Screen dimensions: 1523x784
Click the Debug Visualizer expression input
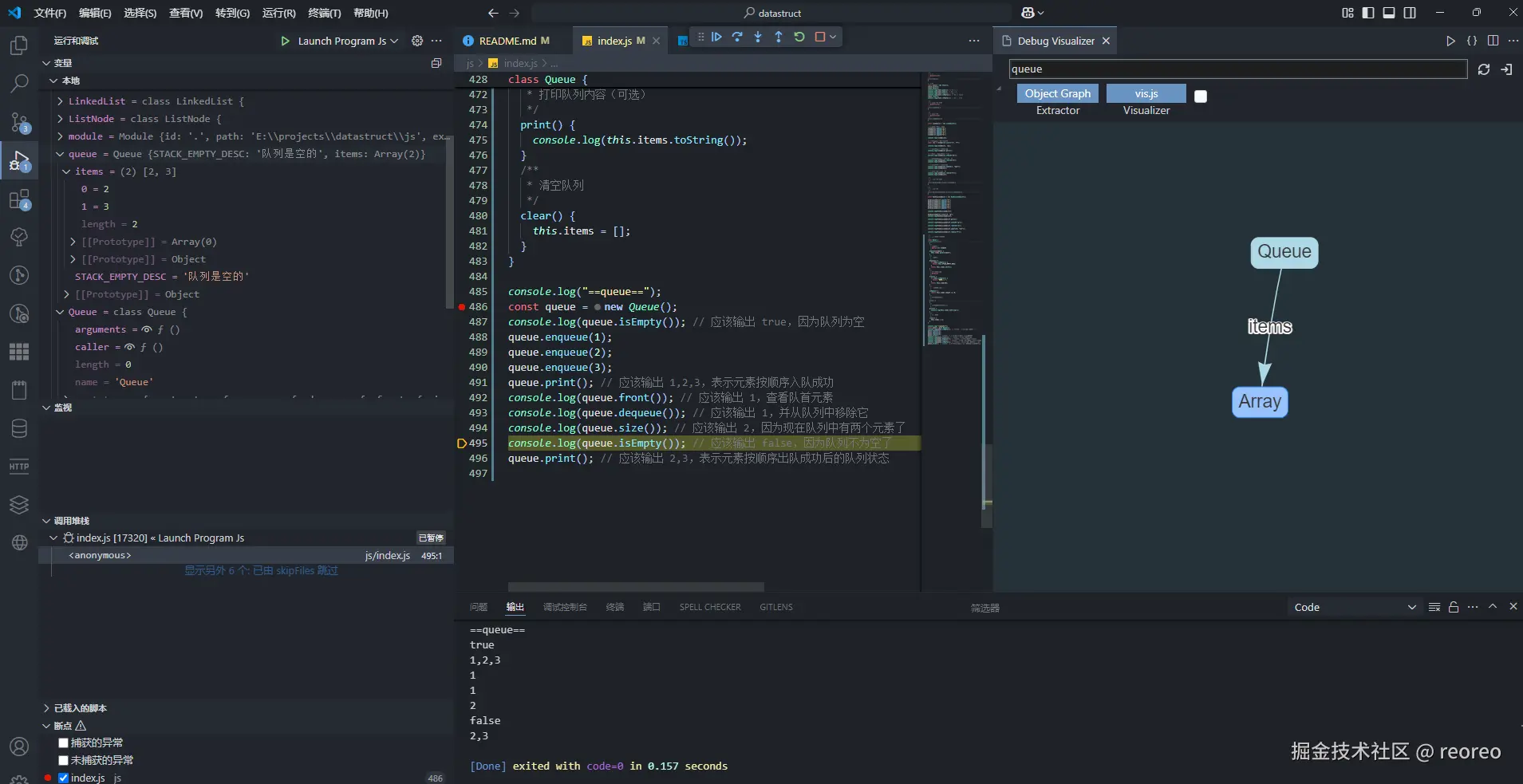point(1237,69)
